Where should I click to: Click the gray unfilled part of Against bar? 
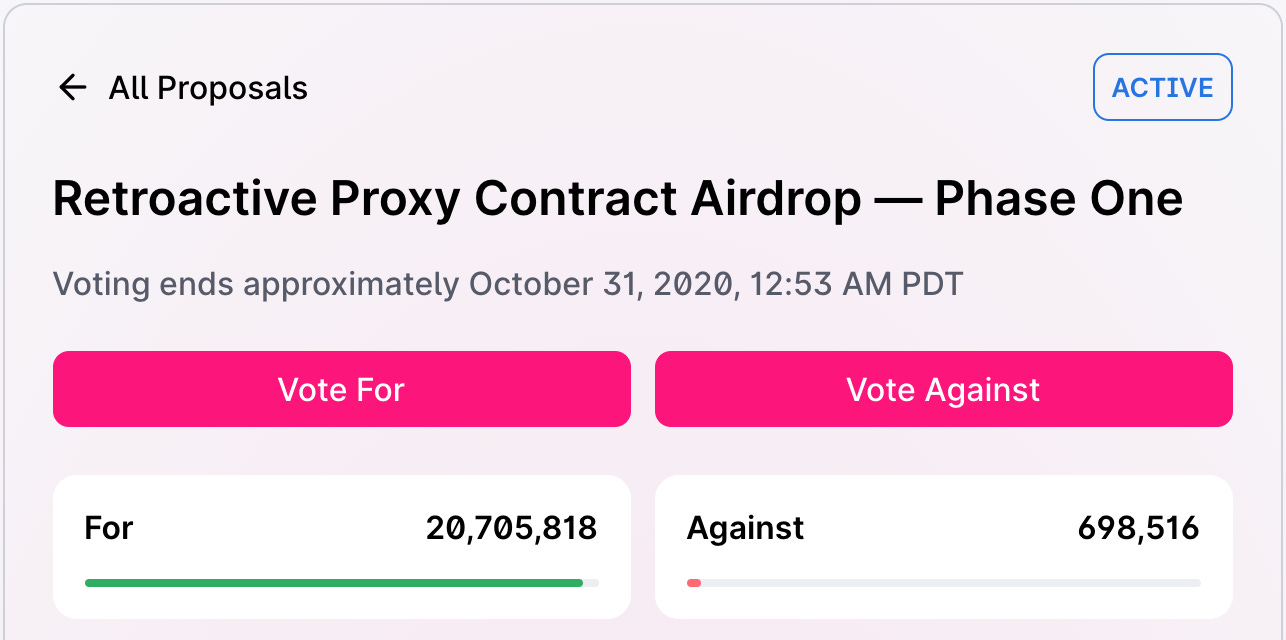pos(950,582)
